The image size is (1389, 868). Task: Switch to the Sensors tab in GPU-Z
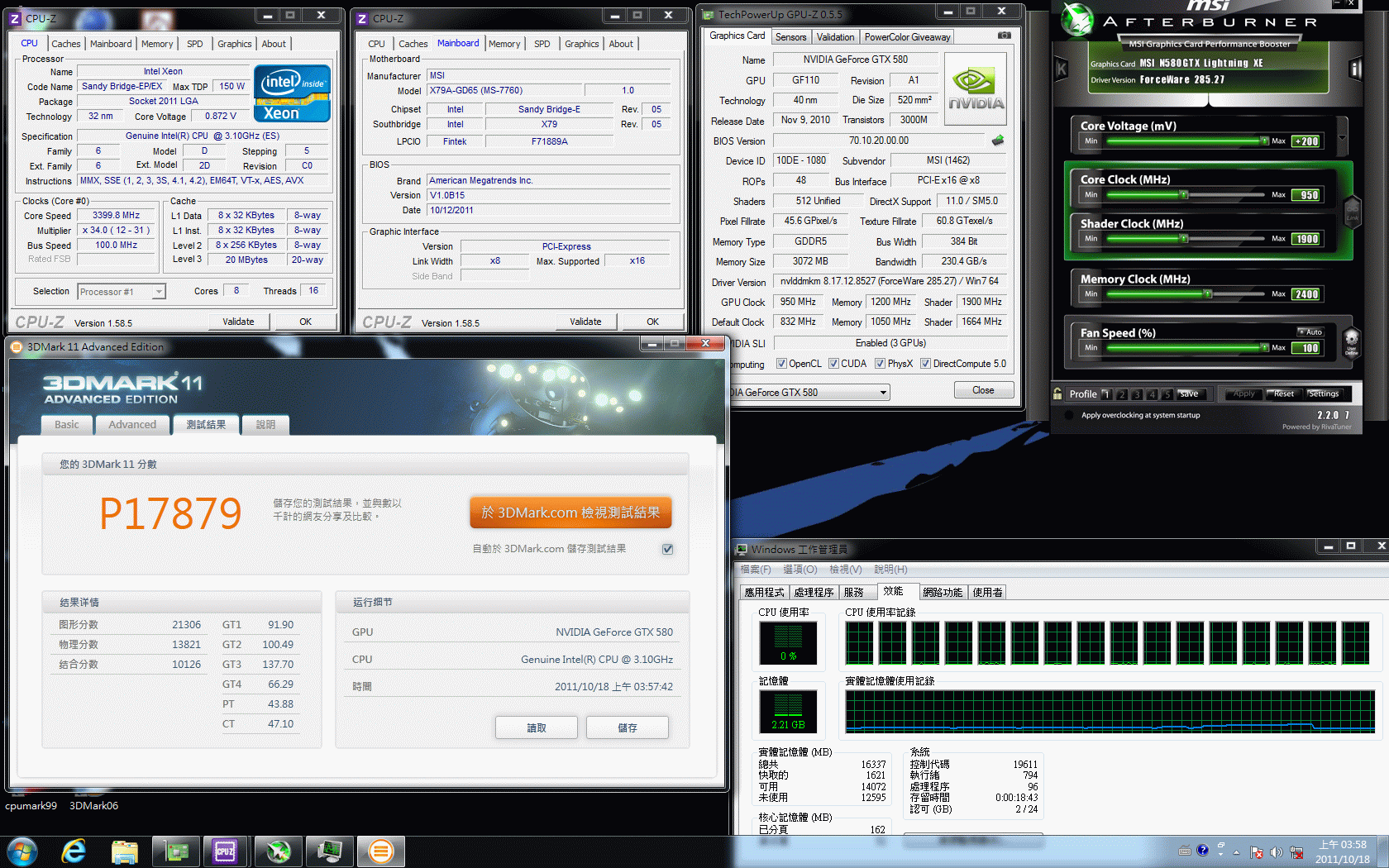[x=790, y=37]
